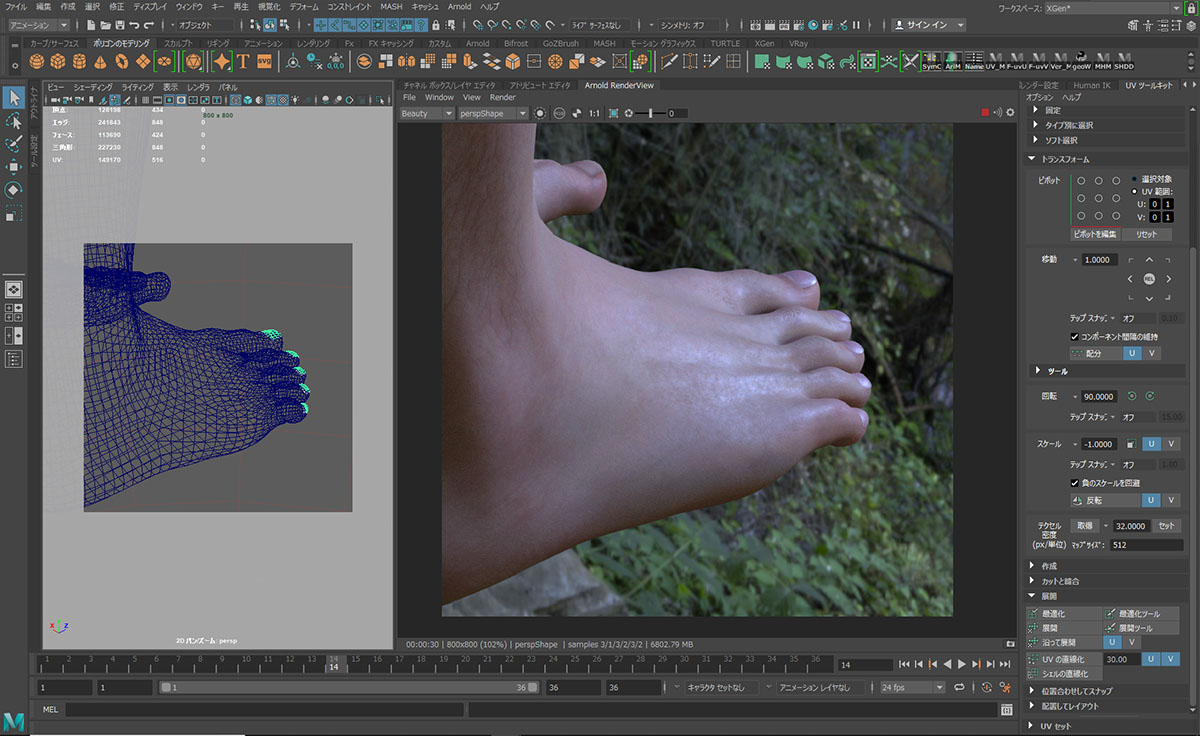Click the SHDD shelf icon
Viewport: 1200px width, 736px height.
(x=1124, y=62)
